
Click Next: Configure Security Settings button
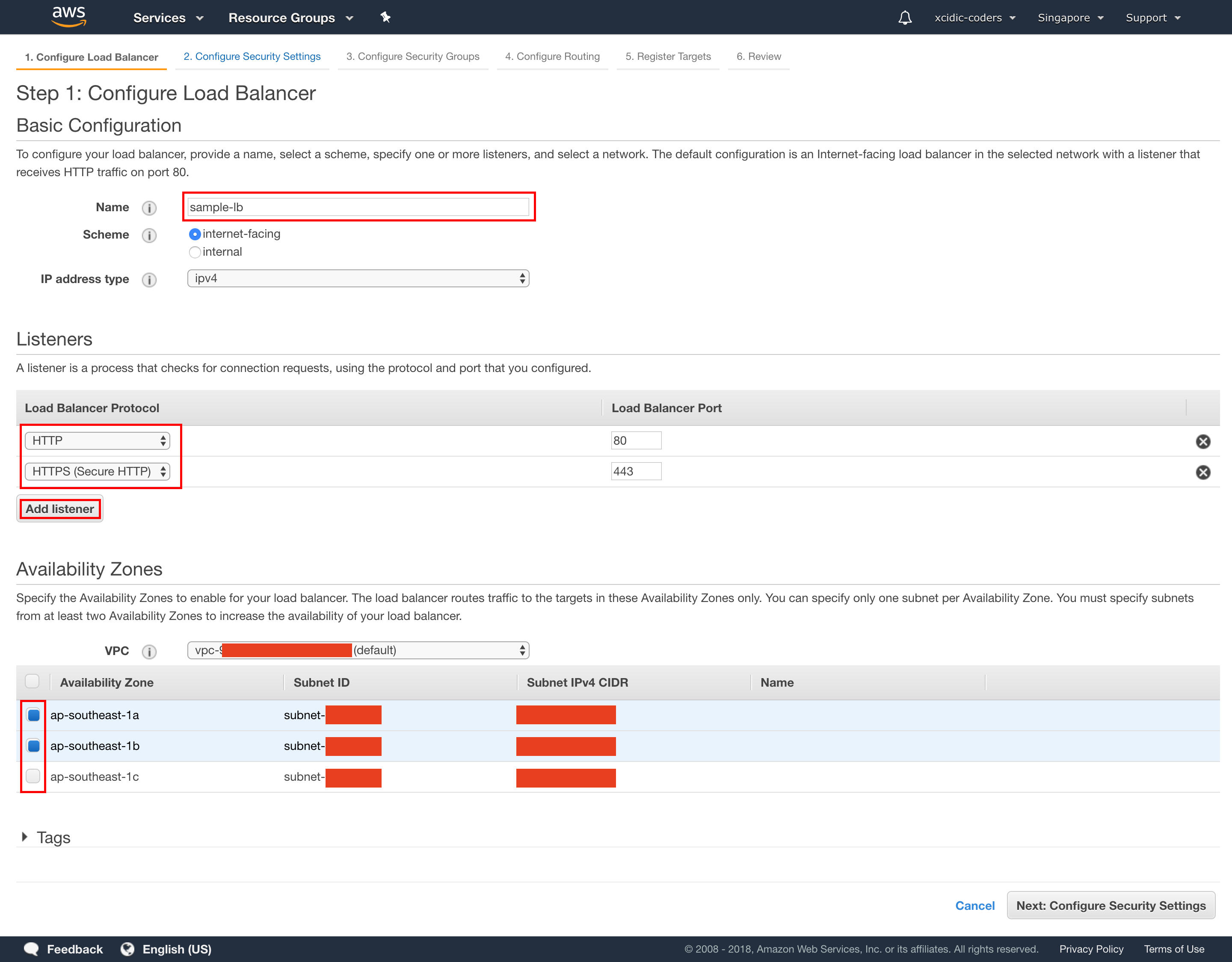(x=1111, y=906)
